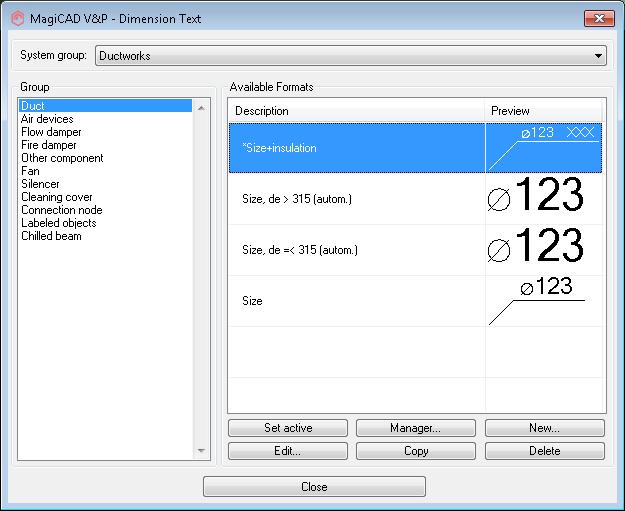The image size is (625, 511).
Task: Click the Close button
Action: tap(314, 486)
